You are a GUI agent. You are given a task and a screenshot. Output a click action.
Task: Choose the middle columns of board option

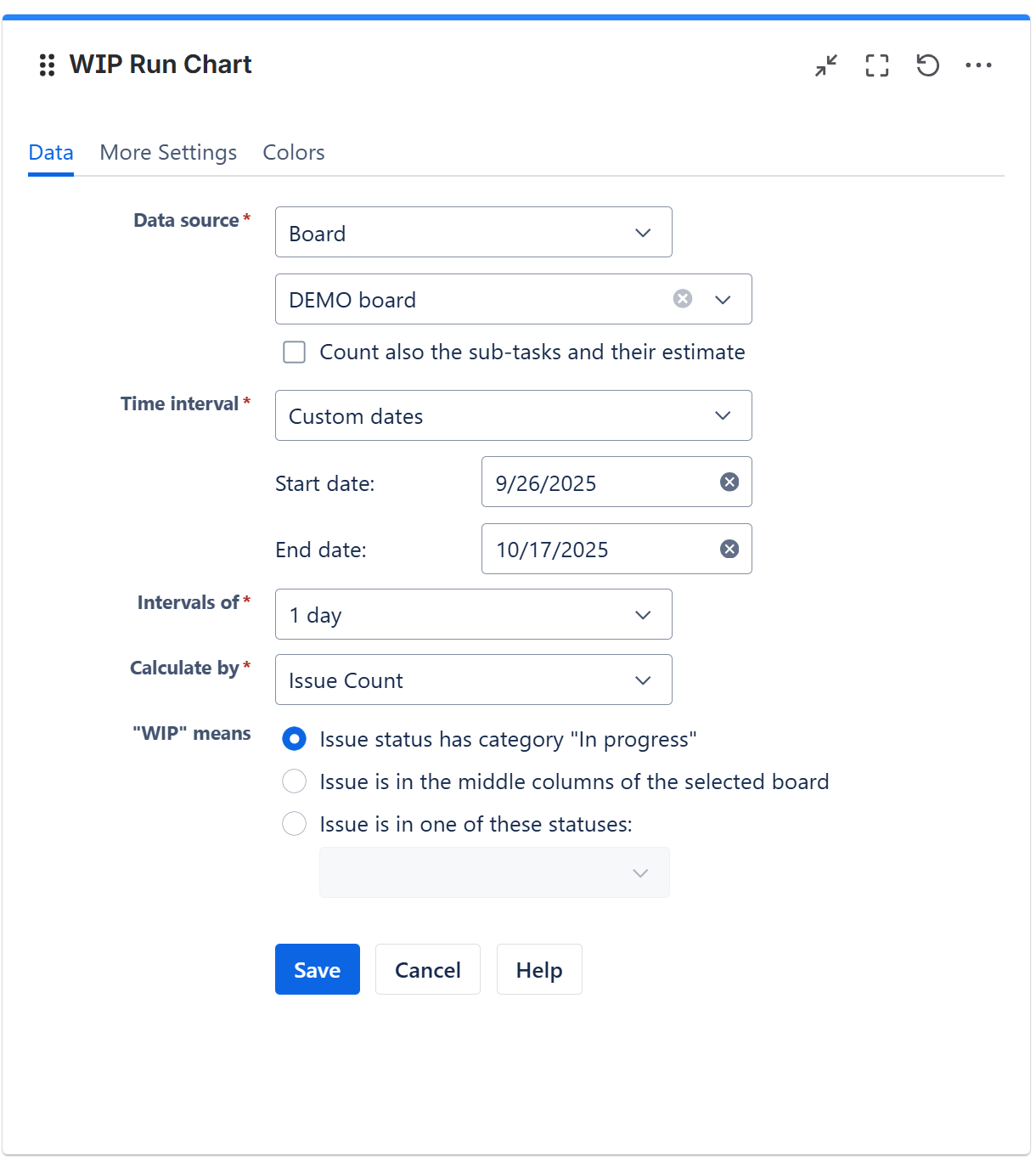[295, 781]
